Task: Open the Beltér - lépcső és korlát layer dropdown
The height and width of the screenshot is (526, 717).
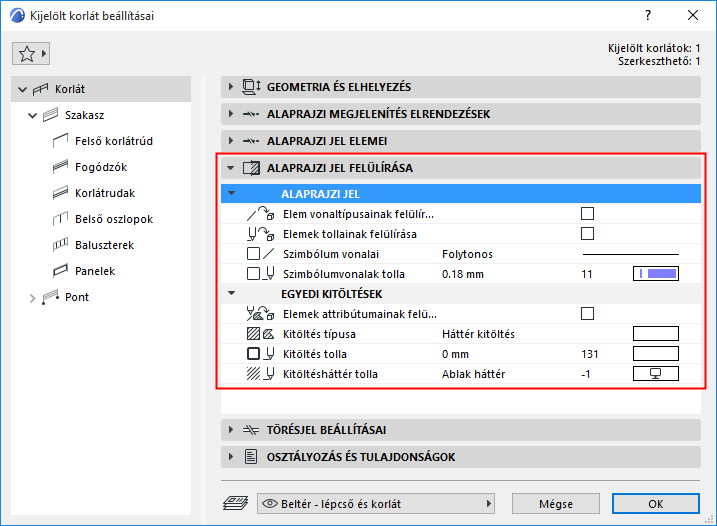Action: 376,504
